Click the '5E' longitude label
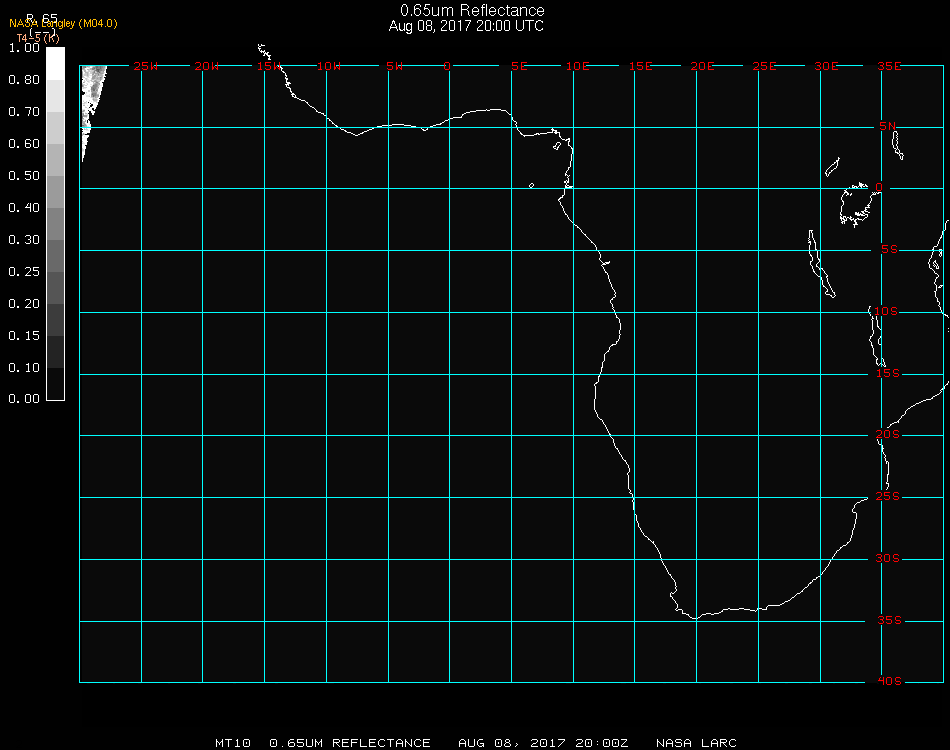The width and height of the screenshot is (950, 750). pos(519,66)
